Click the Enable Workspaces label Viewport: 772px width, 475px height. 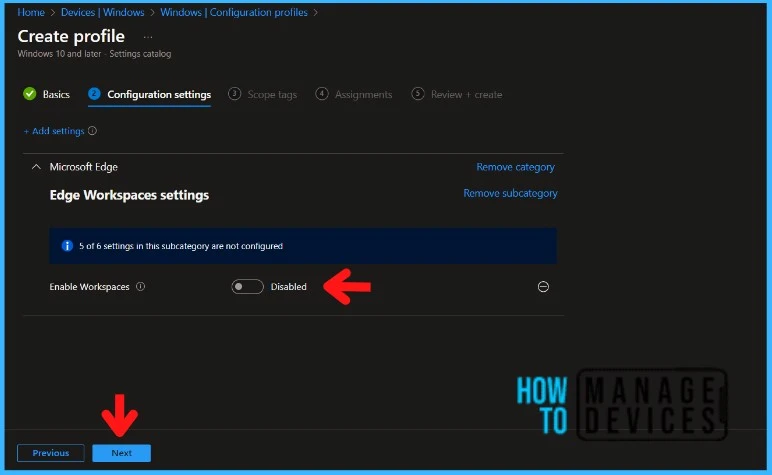(x=89, y=286)
